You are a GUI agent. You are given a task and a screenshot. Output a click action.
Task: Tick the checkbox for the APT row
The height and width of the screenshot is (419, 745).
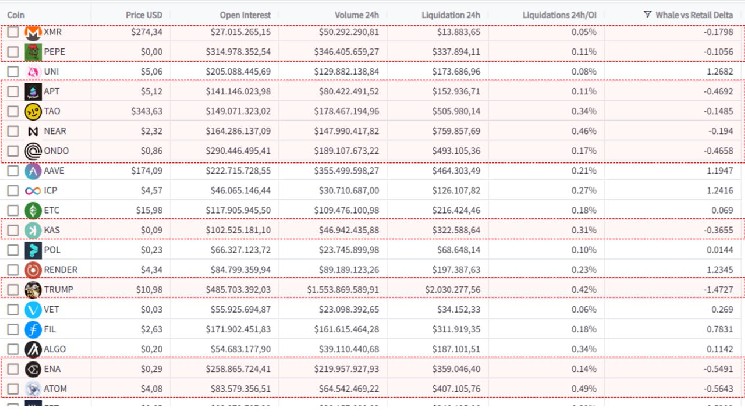coord(13,92)
